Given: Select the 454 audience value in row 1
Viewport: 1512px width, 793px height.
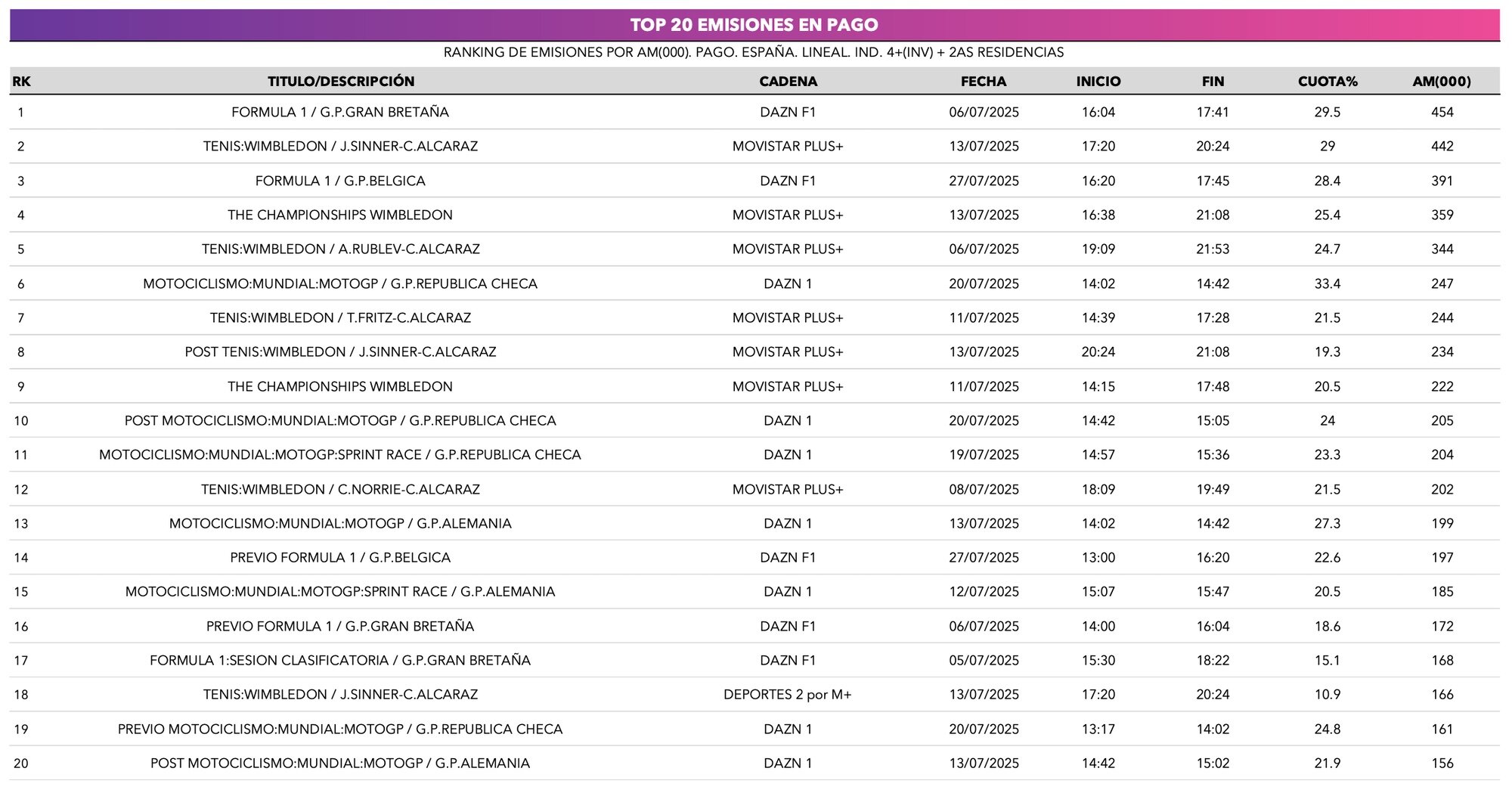Looking at the screenshot, I should tap(1442, 113).
